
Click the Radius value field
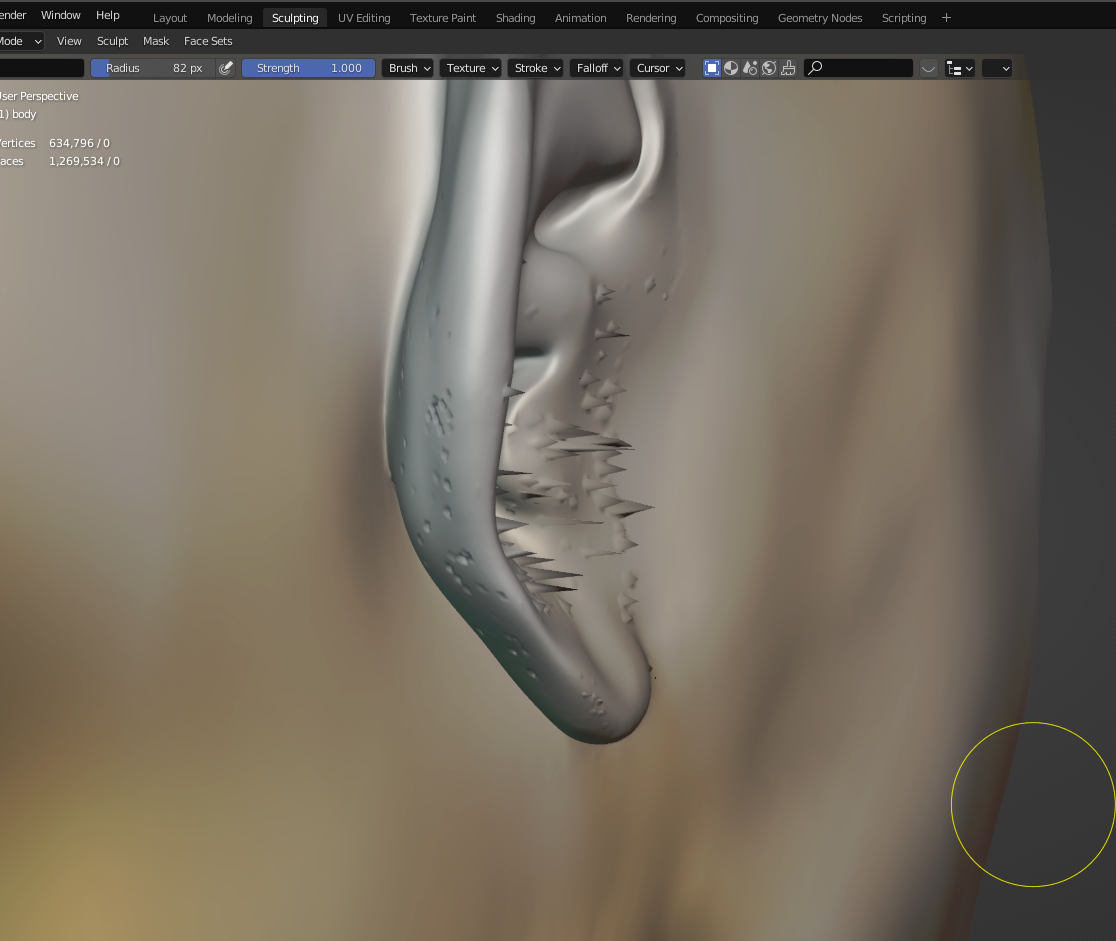tap(153, 68)
